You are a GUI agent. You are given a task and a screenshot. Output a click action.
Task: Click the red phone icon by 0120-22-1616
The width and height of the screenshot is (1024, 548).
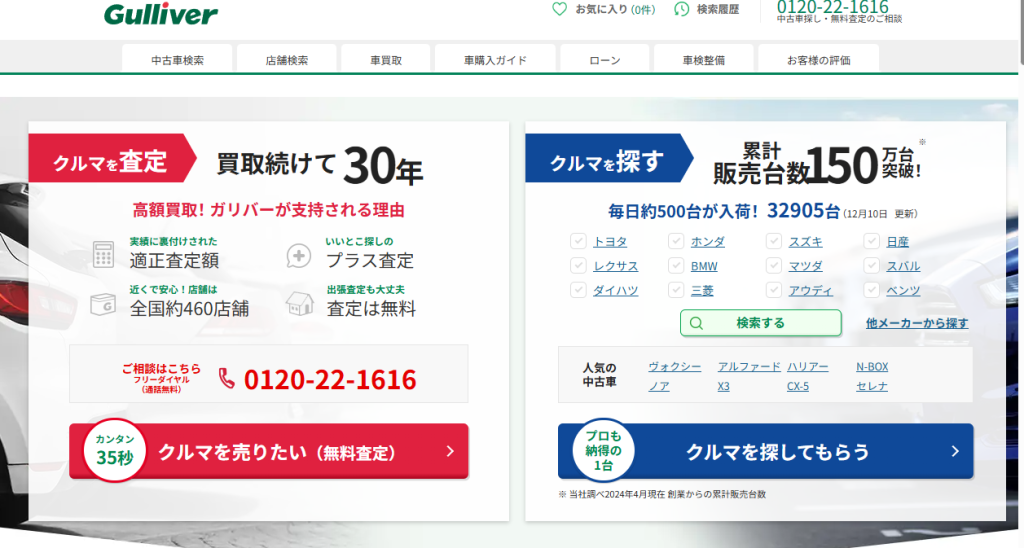point(227,379)
